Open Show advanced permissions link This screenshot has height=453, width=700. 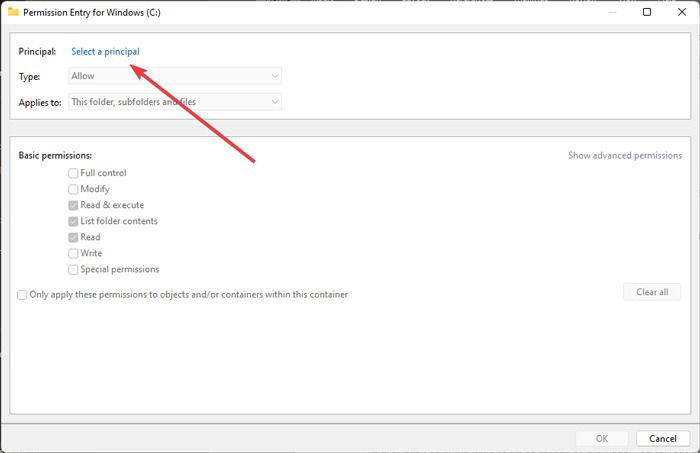625,155
